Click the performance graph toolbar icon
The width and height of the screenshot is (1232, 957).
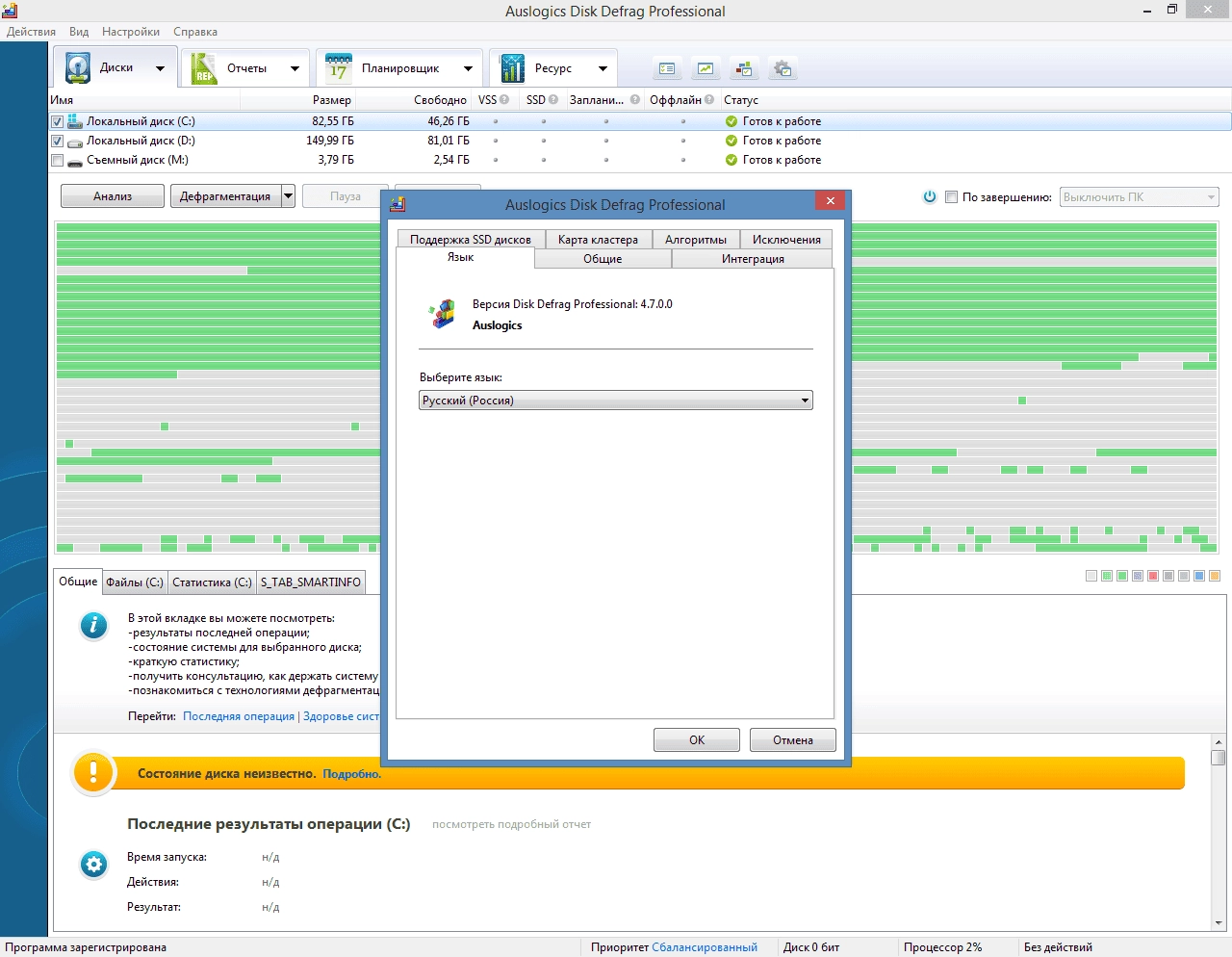coord(706,68)
